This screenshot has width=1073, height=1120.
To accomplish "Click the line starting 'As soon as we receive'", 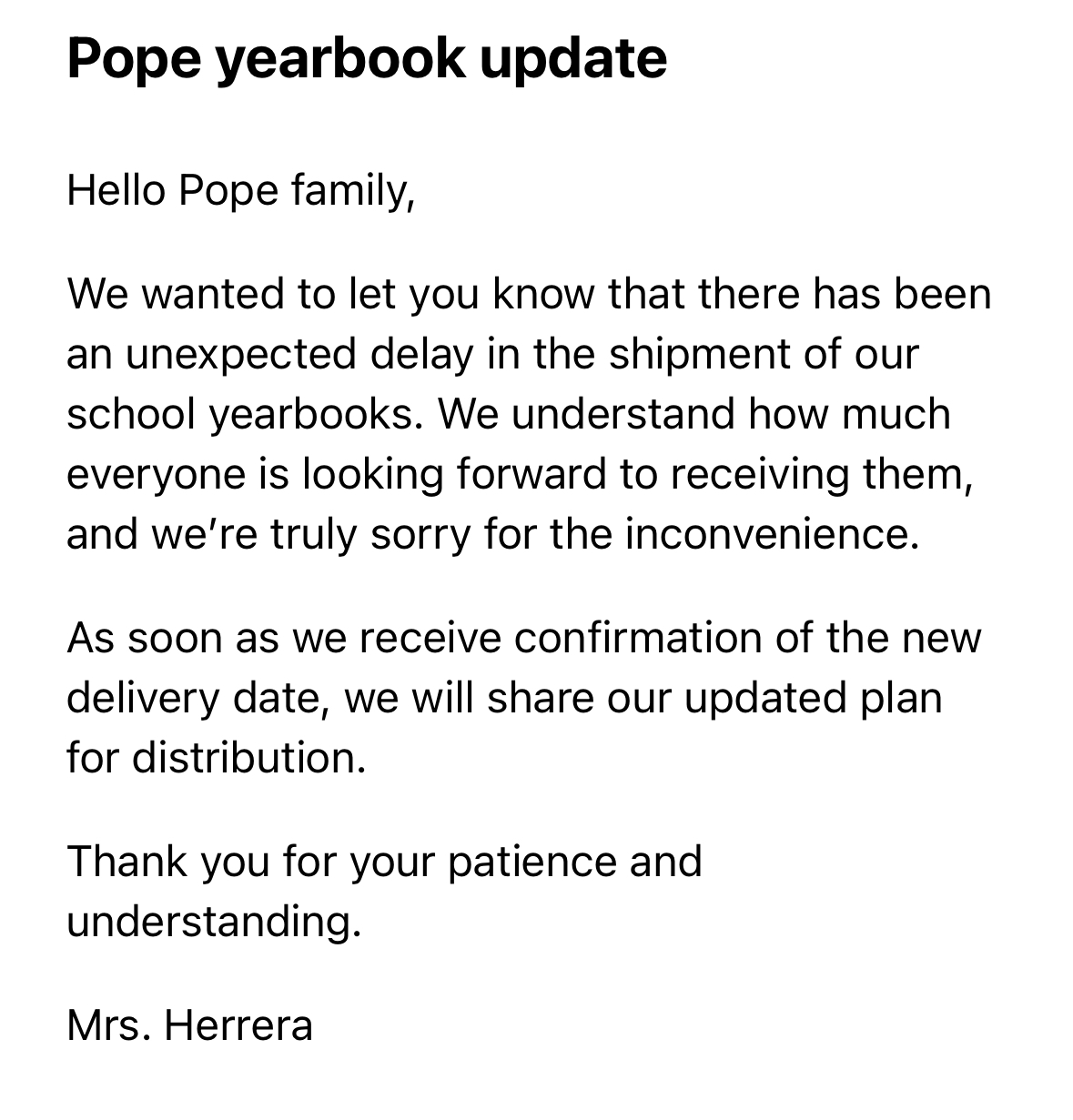I will pyautogui.click(x=524, y=639).
